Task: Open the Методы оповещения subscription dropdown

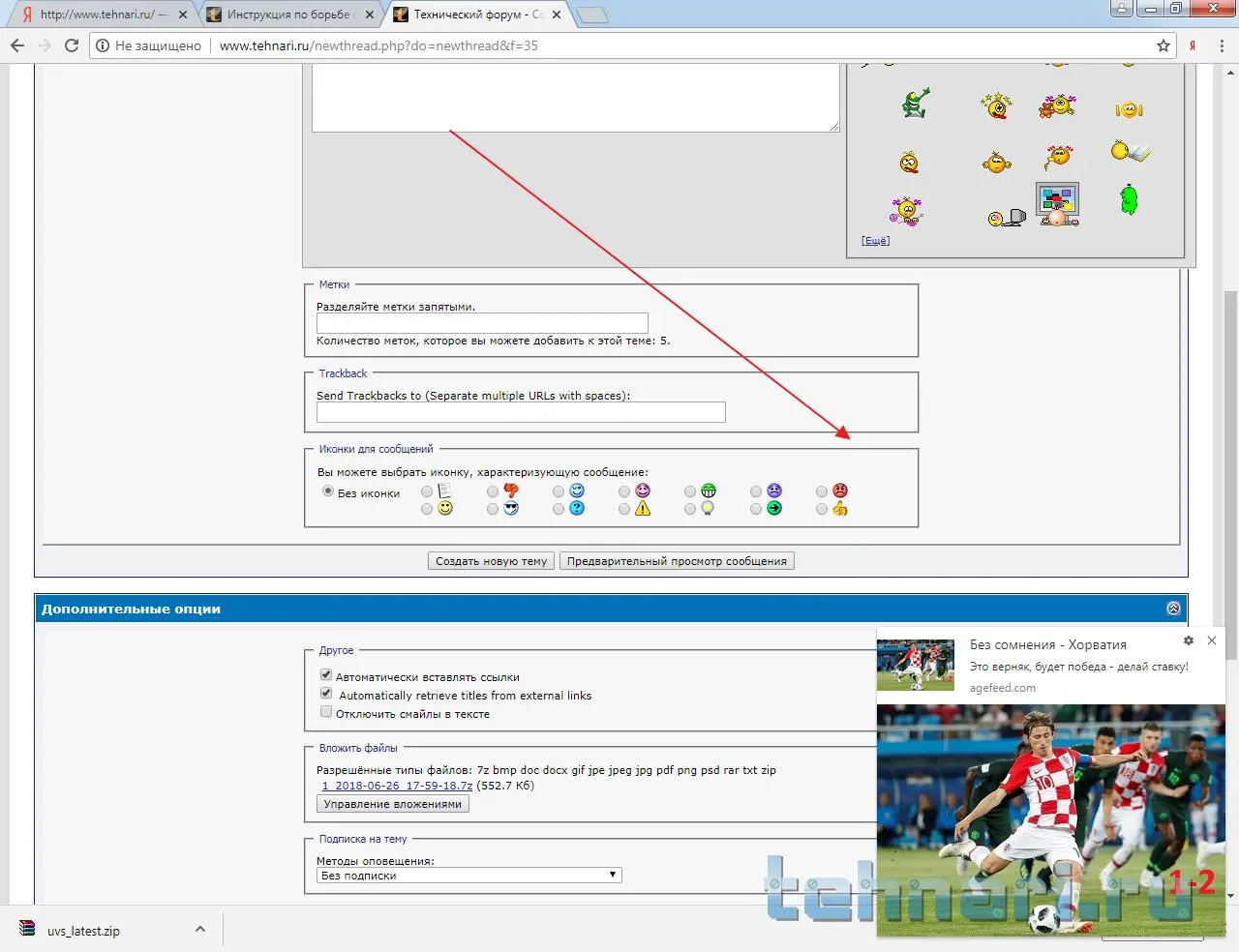Action: tap(469, 876)
